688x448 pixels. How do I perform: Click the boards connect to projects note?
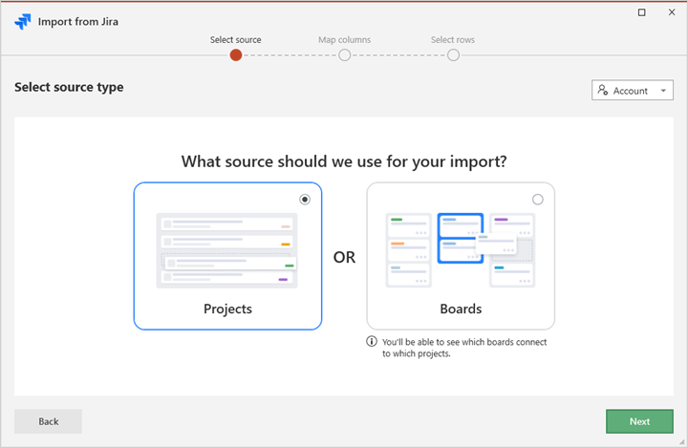[x=464, y=348]
